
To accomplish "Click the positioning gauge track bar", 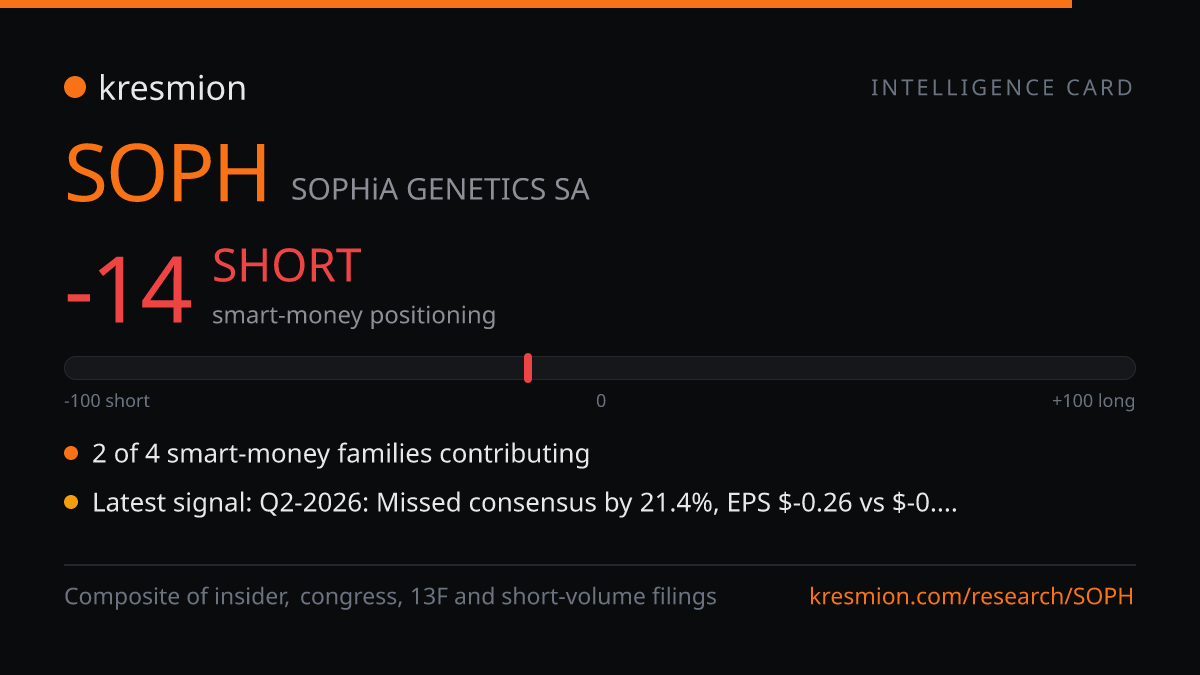I will pos(600,368).
